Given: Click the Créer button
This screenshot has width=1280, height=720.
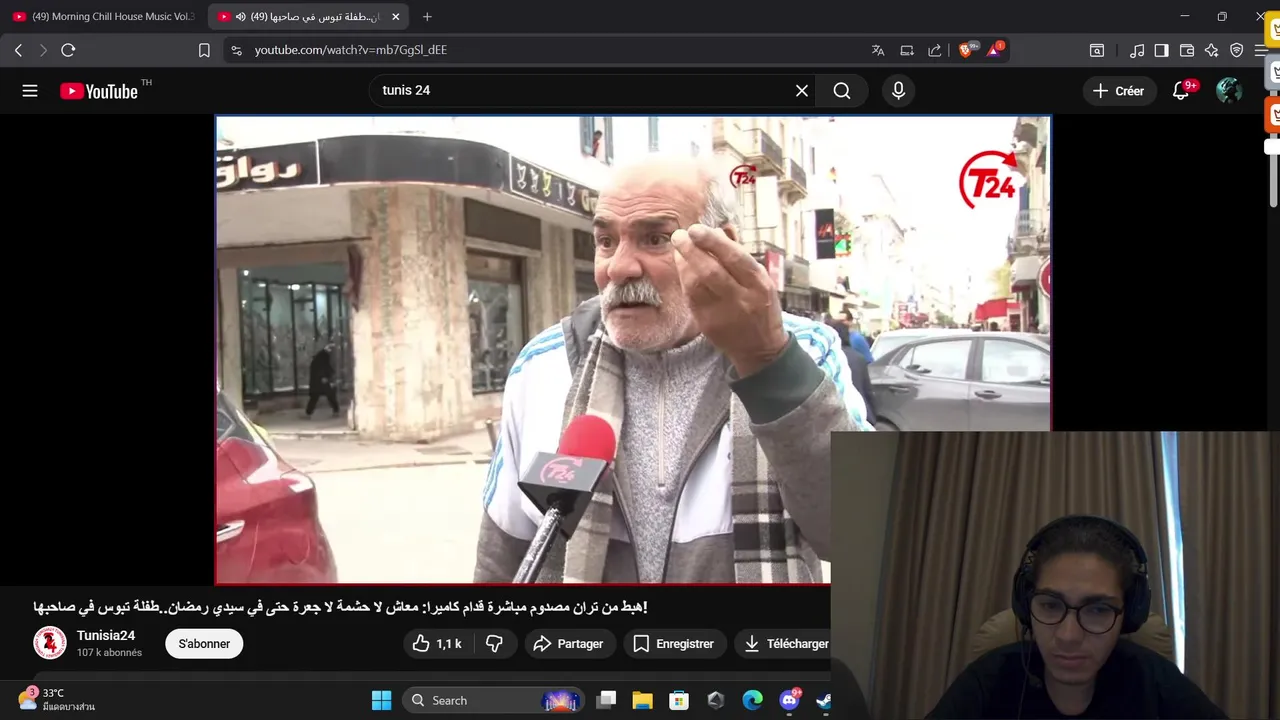Looking at the screenshot, I should (1118, 91).
